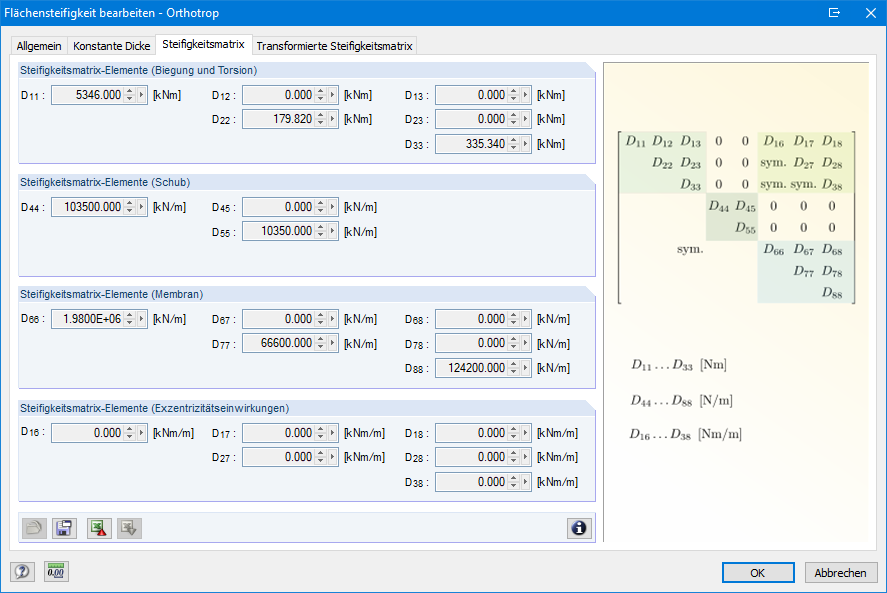887x593 pixels.
Task: Click the D45 value field
Action: click(x=279, y=207)
